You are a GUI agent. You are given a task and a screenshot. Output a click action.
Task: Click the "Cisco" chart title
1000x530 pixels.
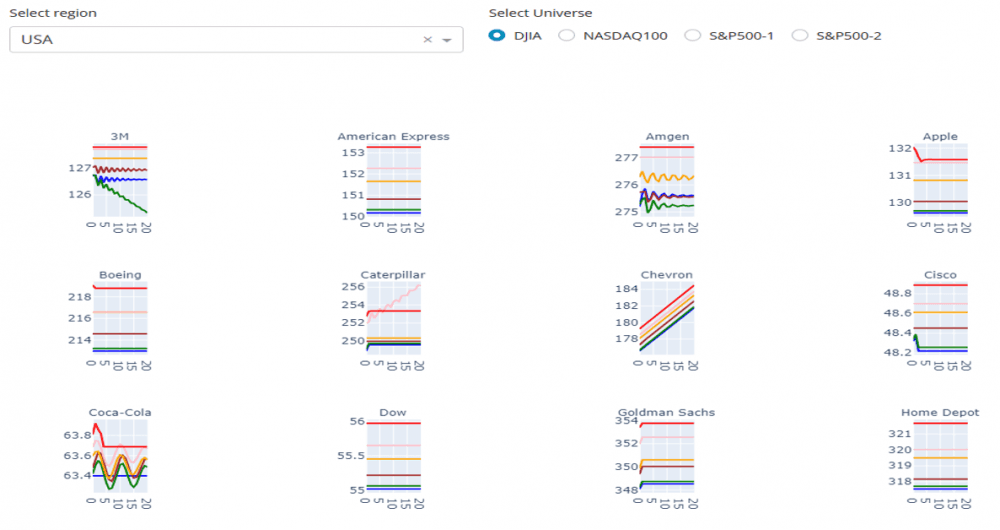(x=940, y=275)
